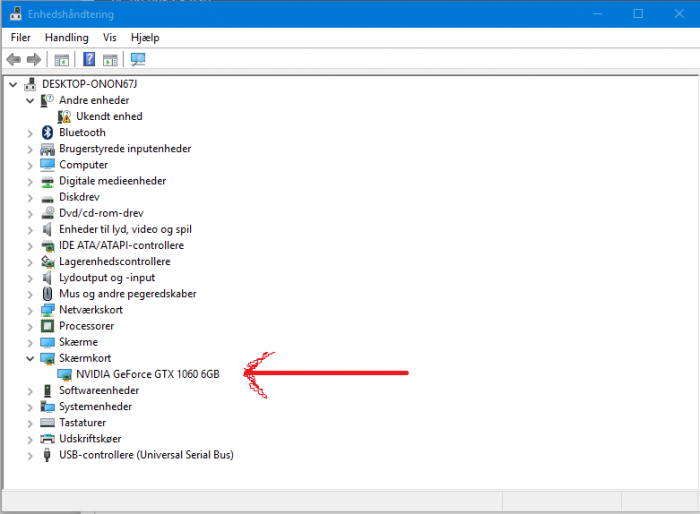700x514 pixels.
Task: Click the Dvd/cd-rom-drev disc icon
Action: click(x=47, y=213)
